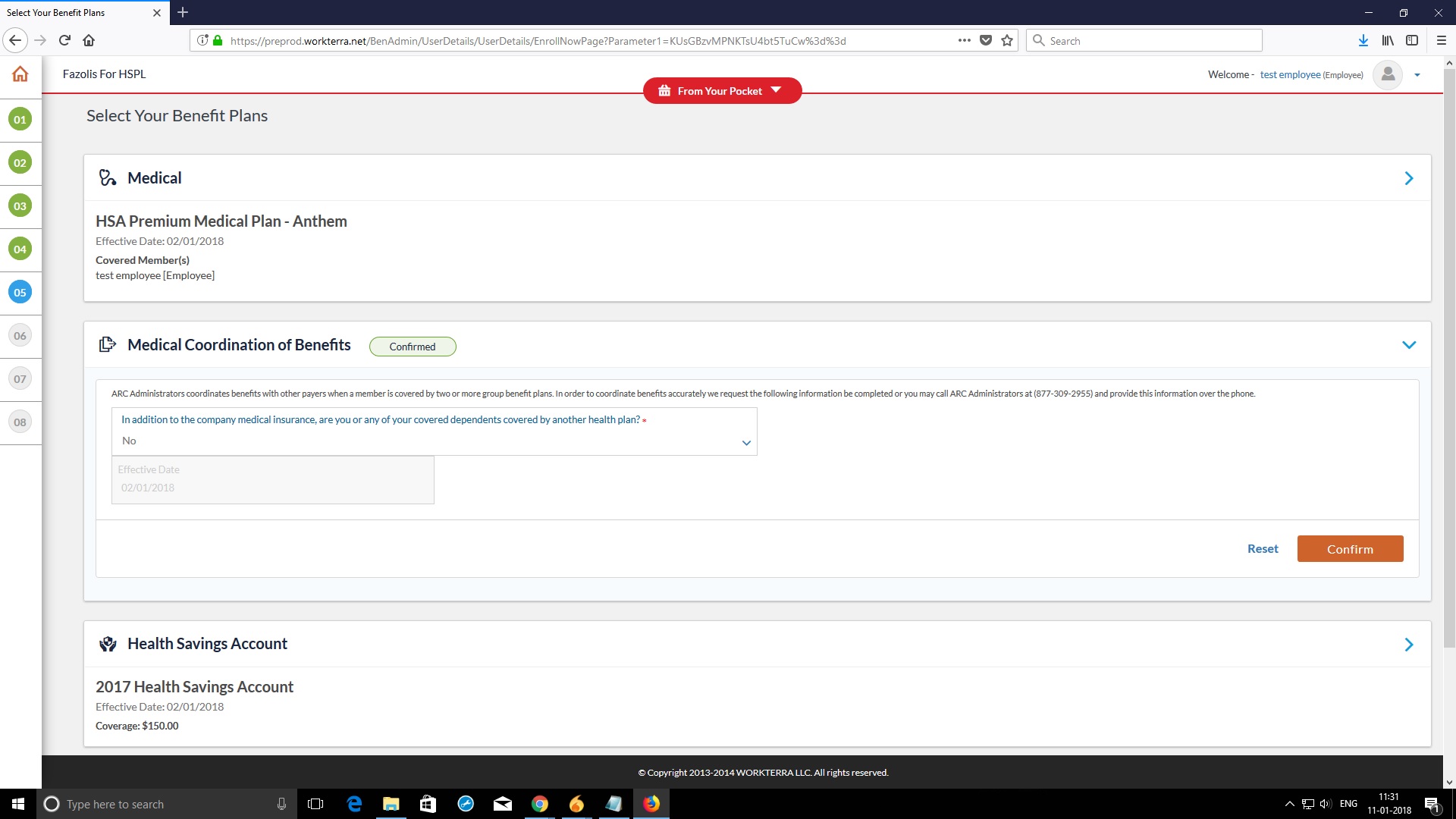Select enrollment step 07

pyautogui.click(x=20, y=378)
